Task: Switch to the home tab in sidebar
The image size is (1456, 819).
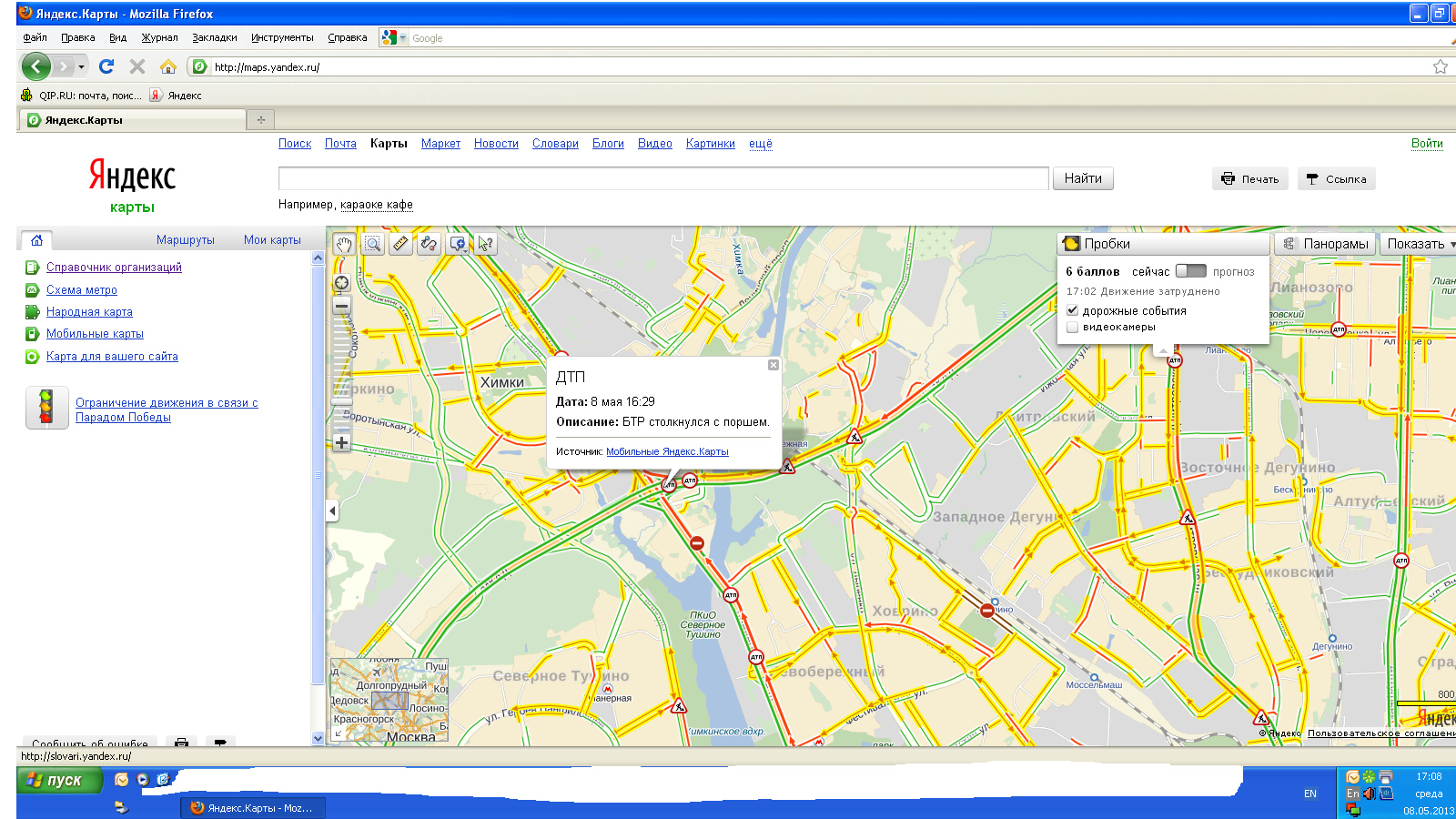Action: pos(36,240)
